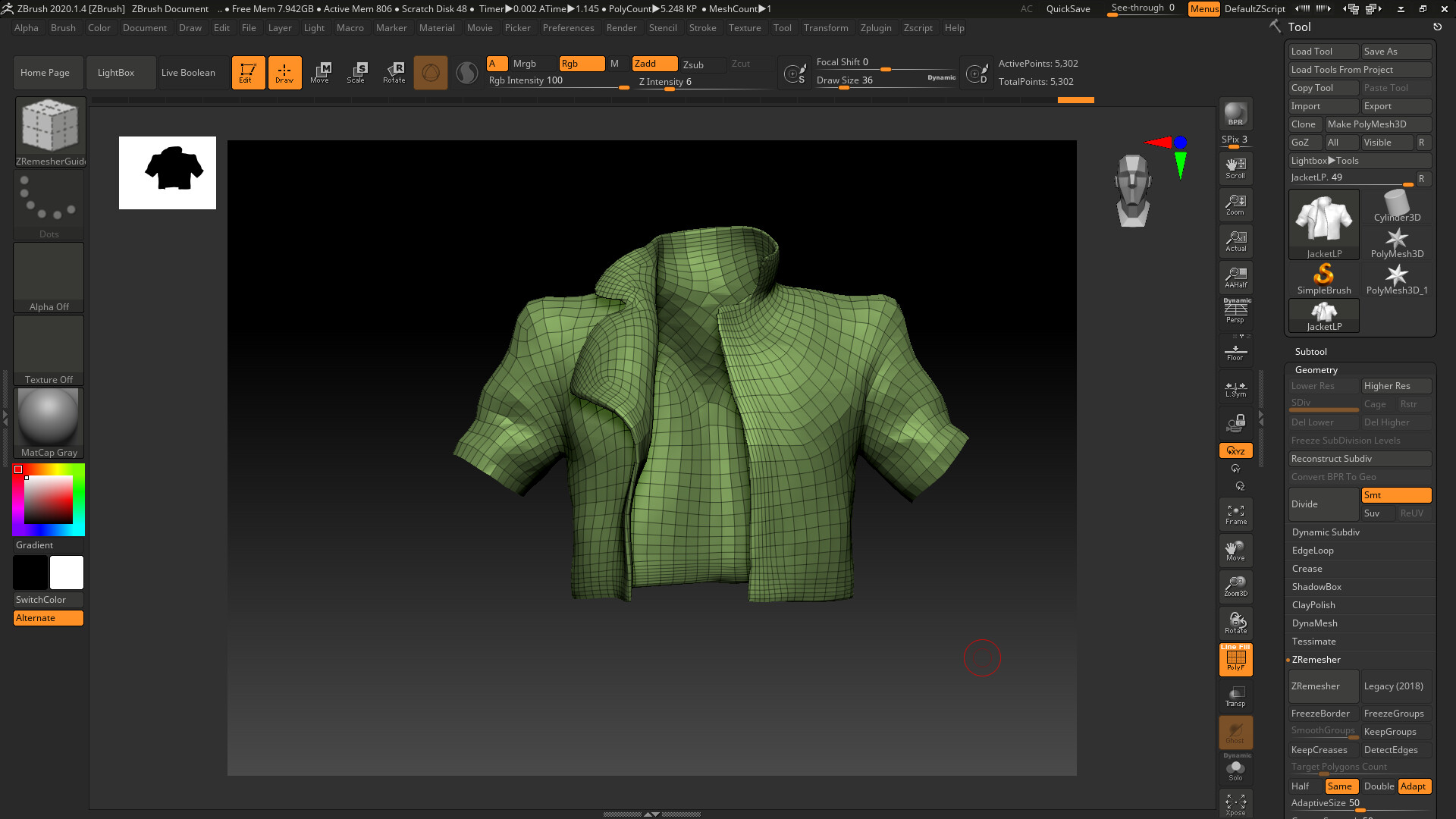Toggle the Same polygon count option
Screen dimensions: 1456x819
tap(1341, 786)
